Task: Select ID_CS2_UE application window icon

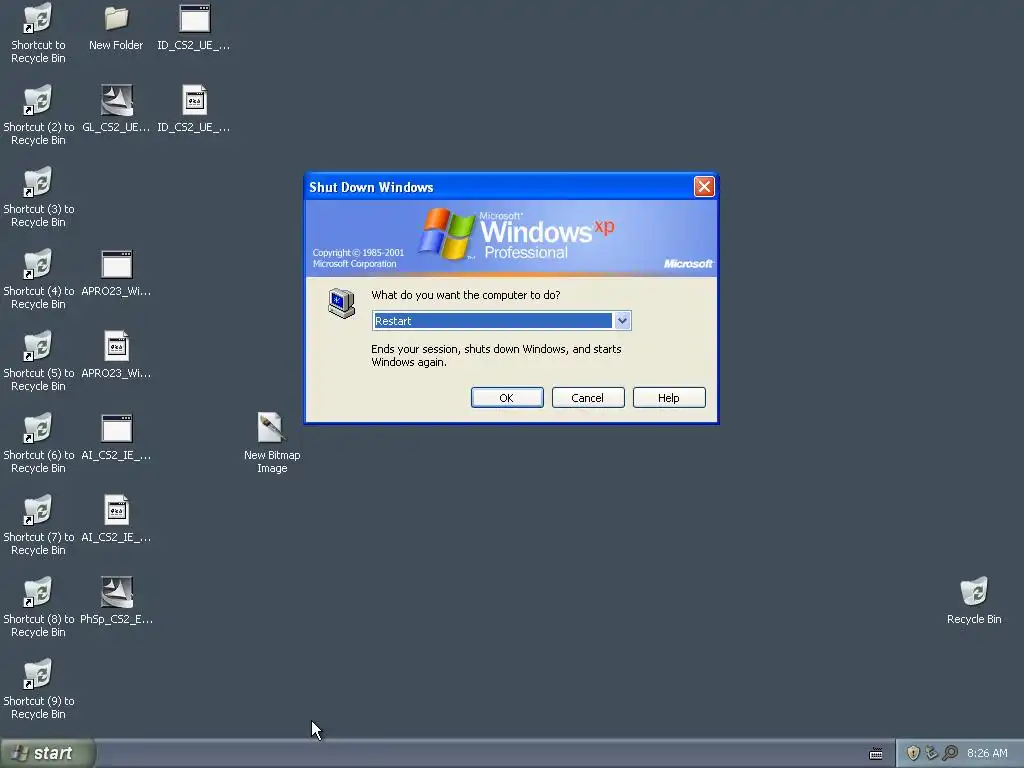Action: (194, 27)
